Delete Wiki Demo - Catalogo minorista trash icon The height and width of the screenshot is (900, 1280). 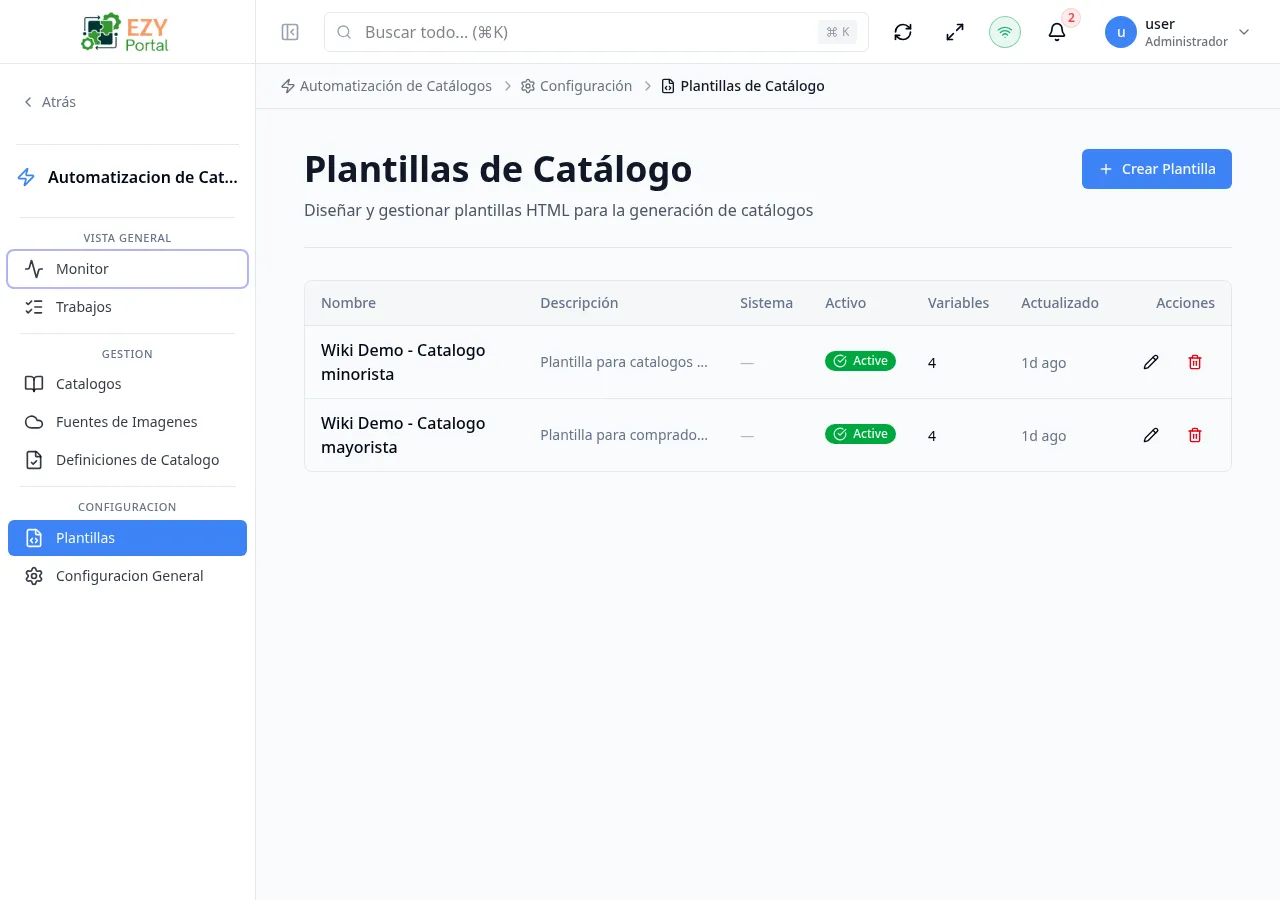click(x=1195, y=362)
